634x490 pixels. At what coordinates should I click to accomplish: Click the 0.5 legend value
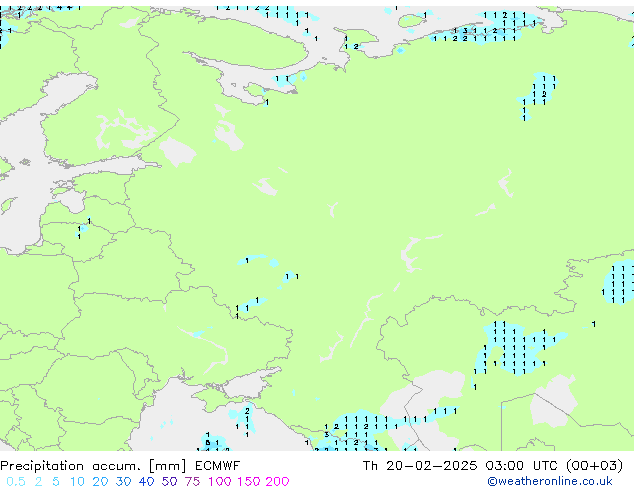click(x=16, y=482)
